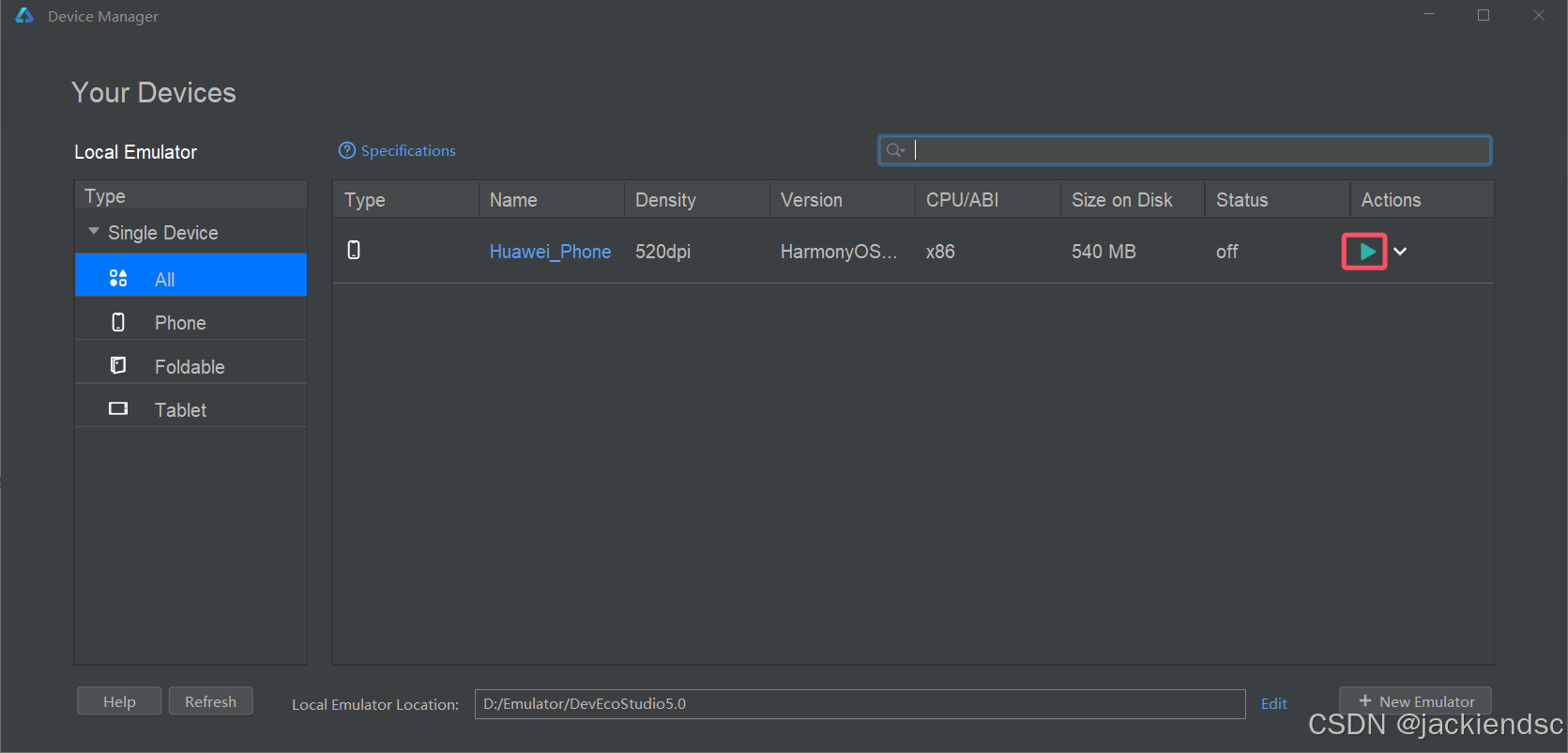Click the magnifier search options icon
The height and width of the screenshot is (753, 1568).
click(895, 150)
